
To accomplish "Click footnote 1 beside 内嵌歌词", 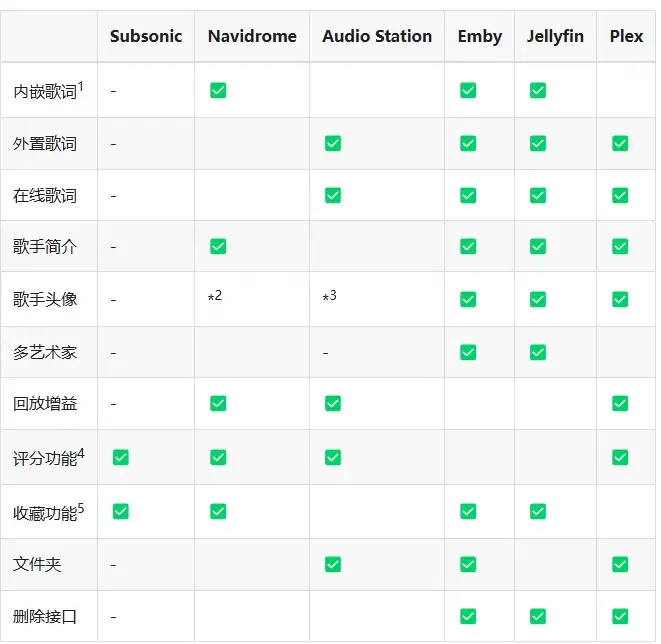I will [81, 87].
